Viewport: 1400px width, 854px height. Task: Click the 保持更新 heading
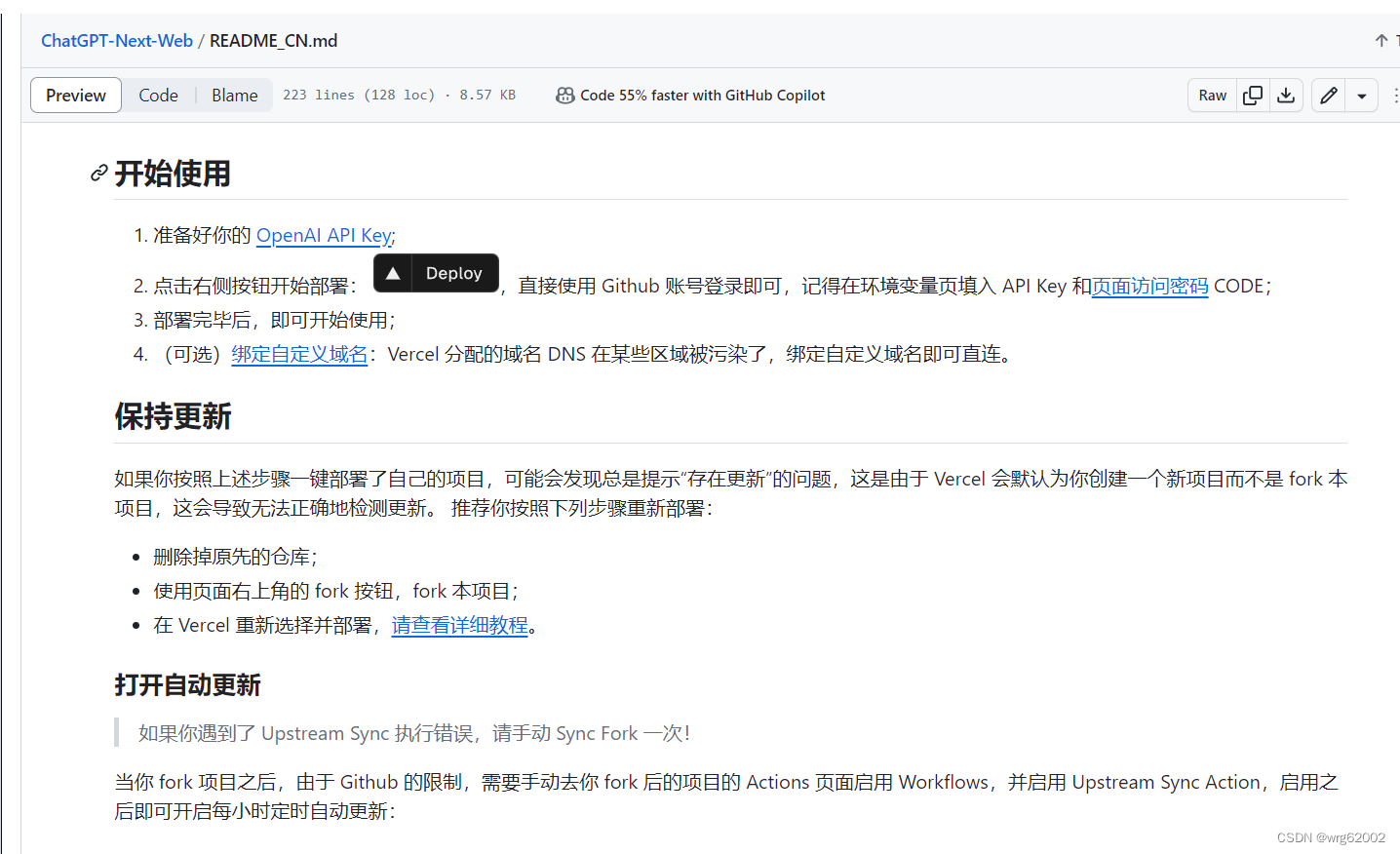pyautogui.click(x=173, y=416)
